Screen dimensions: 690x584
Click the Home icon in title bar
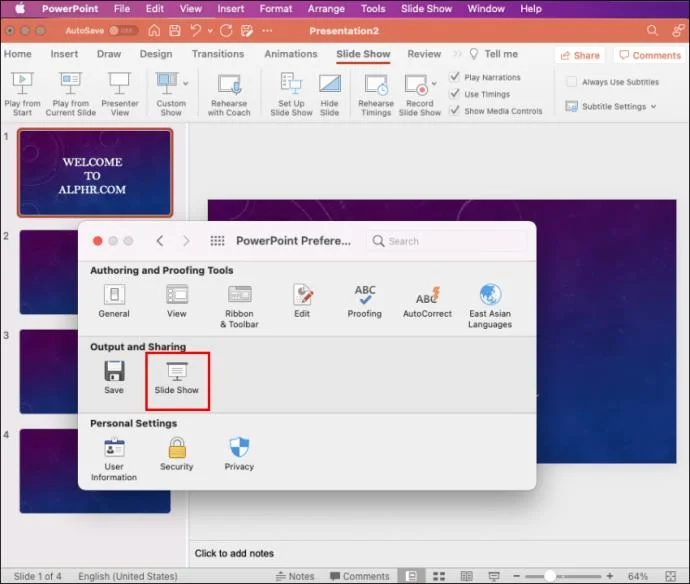pyautogui.click(x=154, y=30)
